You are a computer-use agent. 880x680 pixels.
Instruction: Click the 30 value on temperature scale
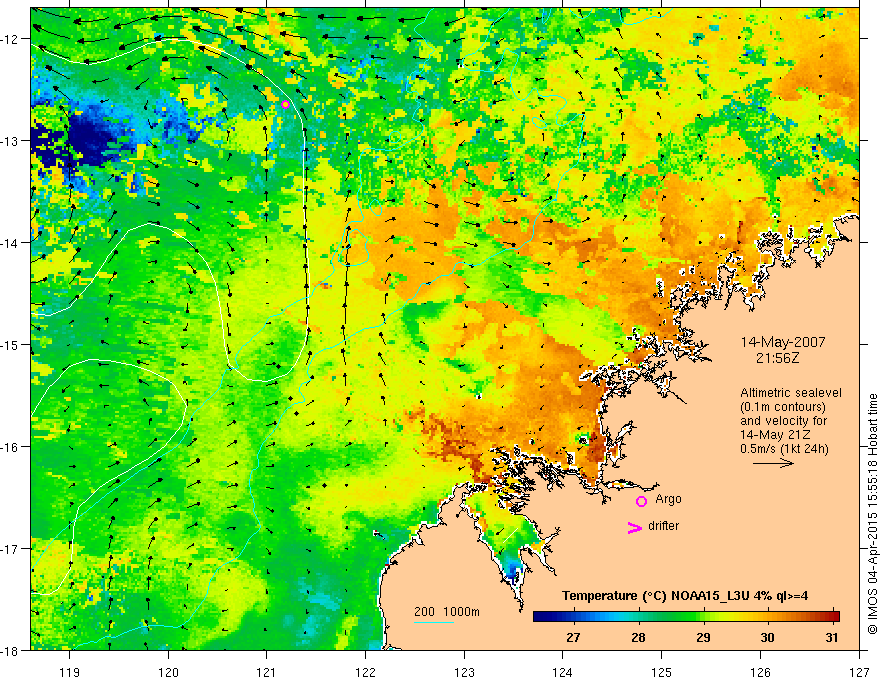click(767, 637)
